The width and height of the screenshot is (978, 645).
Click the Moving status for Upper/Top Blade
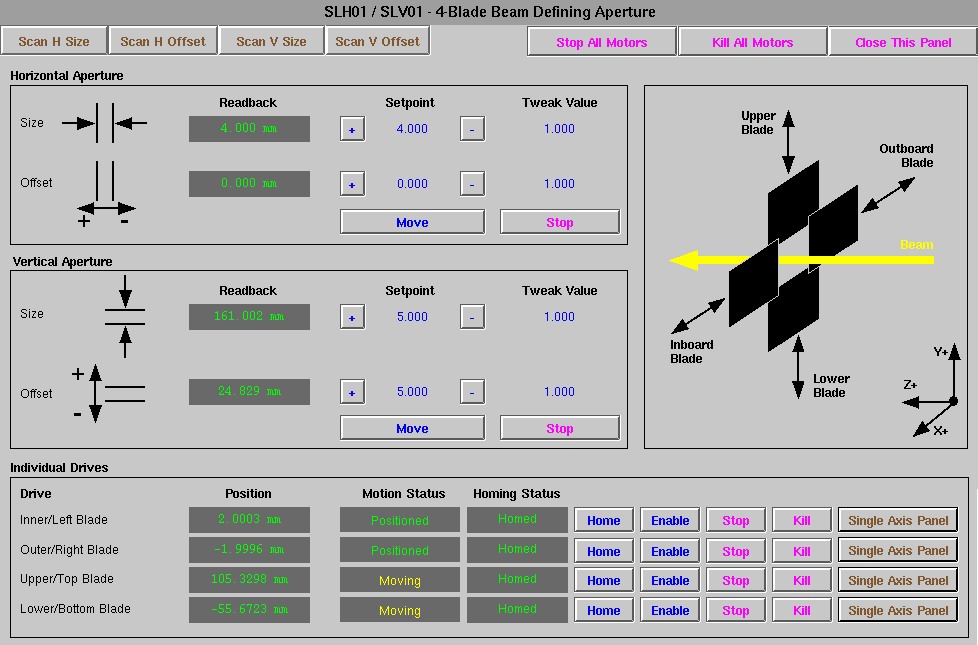(x=400, y=580)
